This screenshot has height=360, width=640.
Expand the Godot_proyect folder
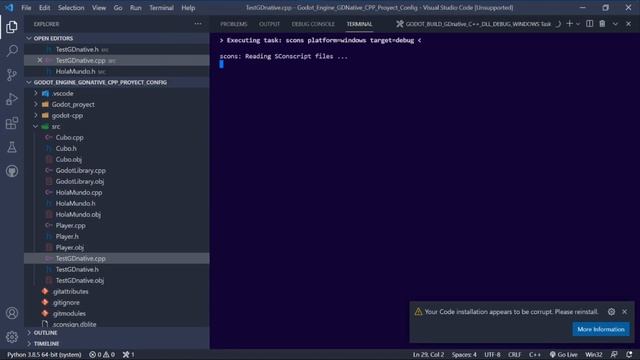117,104
